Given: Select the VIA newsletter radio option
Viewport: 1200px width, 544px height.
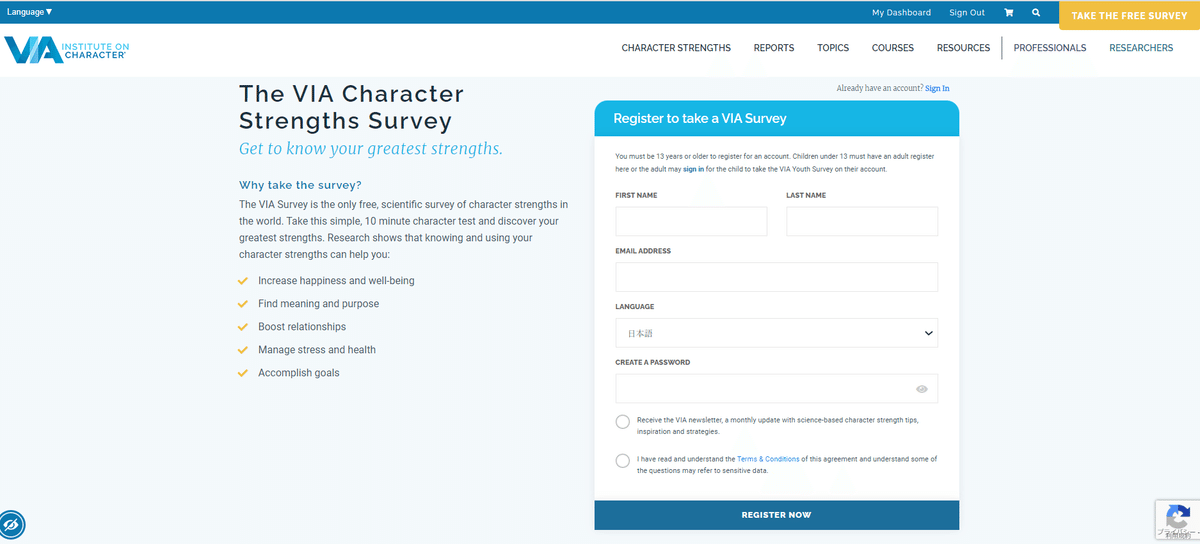Looking at the screenshot, I should pyautogui.click(x=623, y=422).
